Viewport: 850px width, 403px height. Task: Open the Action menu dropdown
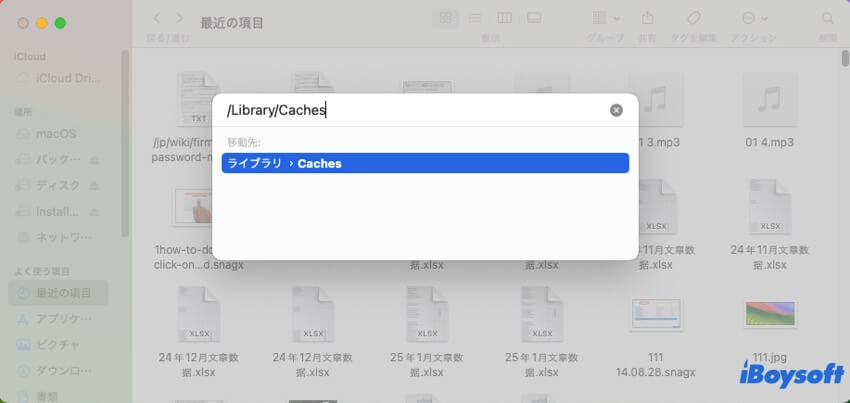pos(754,18)
